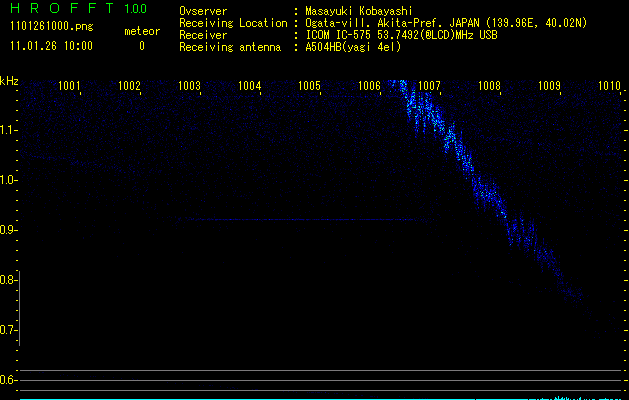Select antenna text A504HB(yagi 4el)
The height and width of the screenshot is (400, 629).
[353, 47]
